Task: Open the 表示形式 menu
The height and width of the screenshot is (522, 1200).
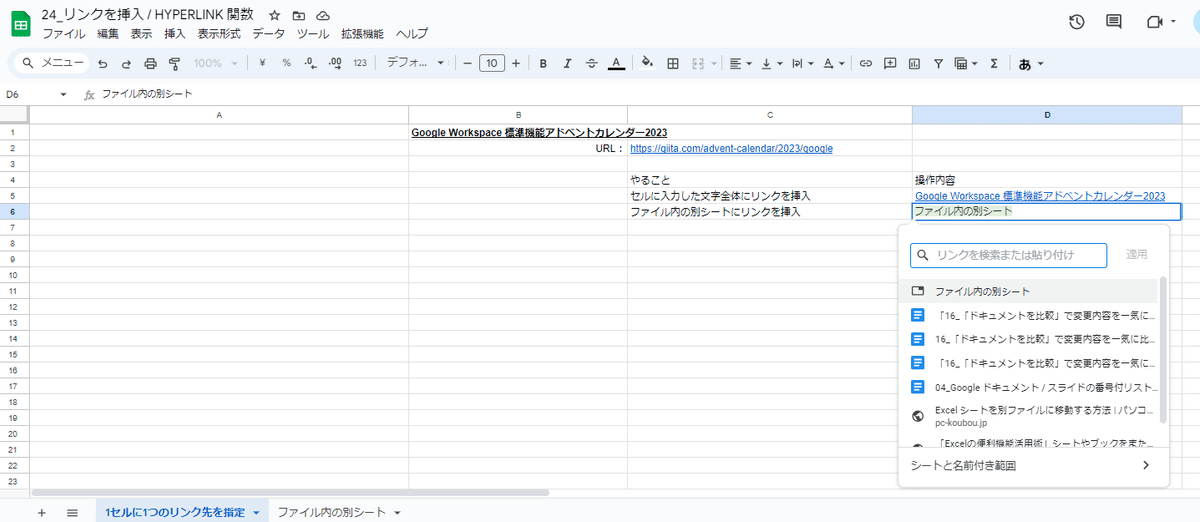Action: pyautogui.click(x=219, y=34)
